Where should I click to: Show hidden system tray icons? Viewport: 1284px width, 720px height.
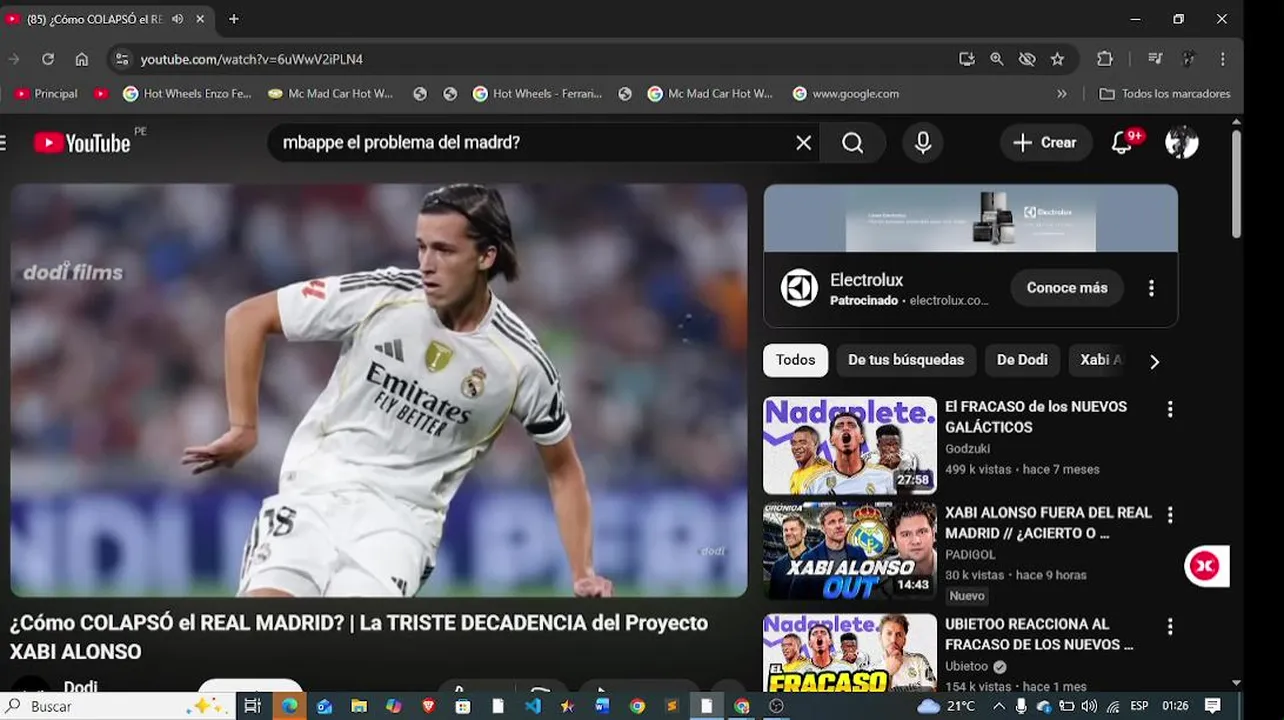coord(998,706)
